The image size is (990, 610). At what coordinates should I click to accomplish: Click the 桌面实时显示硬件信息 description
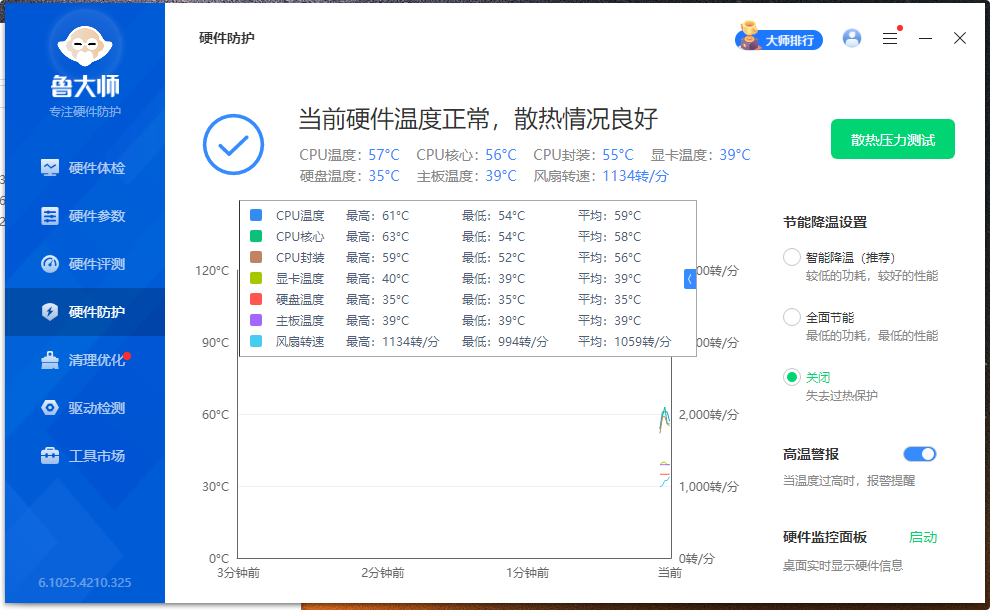[x=843, y=565]
